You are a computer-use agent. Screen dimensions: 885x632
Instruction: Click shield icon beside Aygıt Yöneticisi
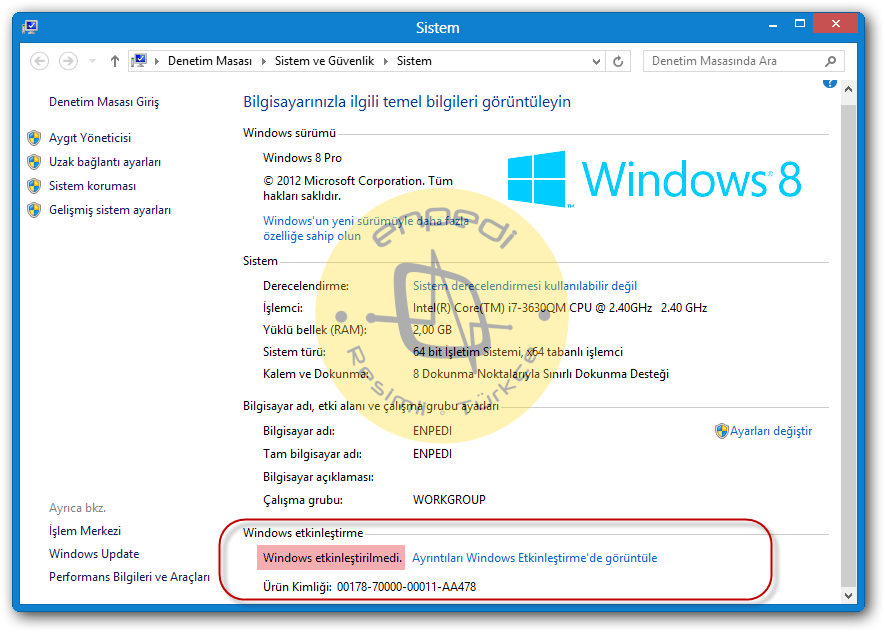coord(34,138)
